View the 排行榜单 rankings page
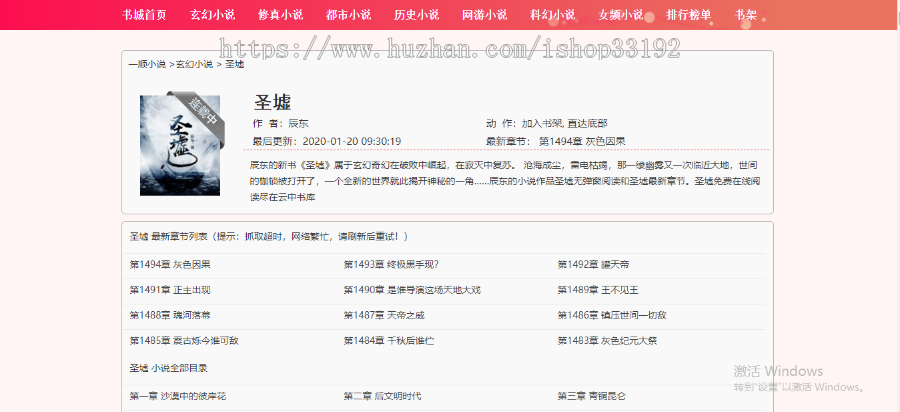The height and width of the screenshot is (412, 900). 689,15
